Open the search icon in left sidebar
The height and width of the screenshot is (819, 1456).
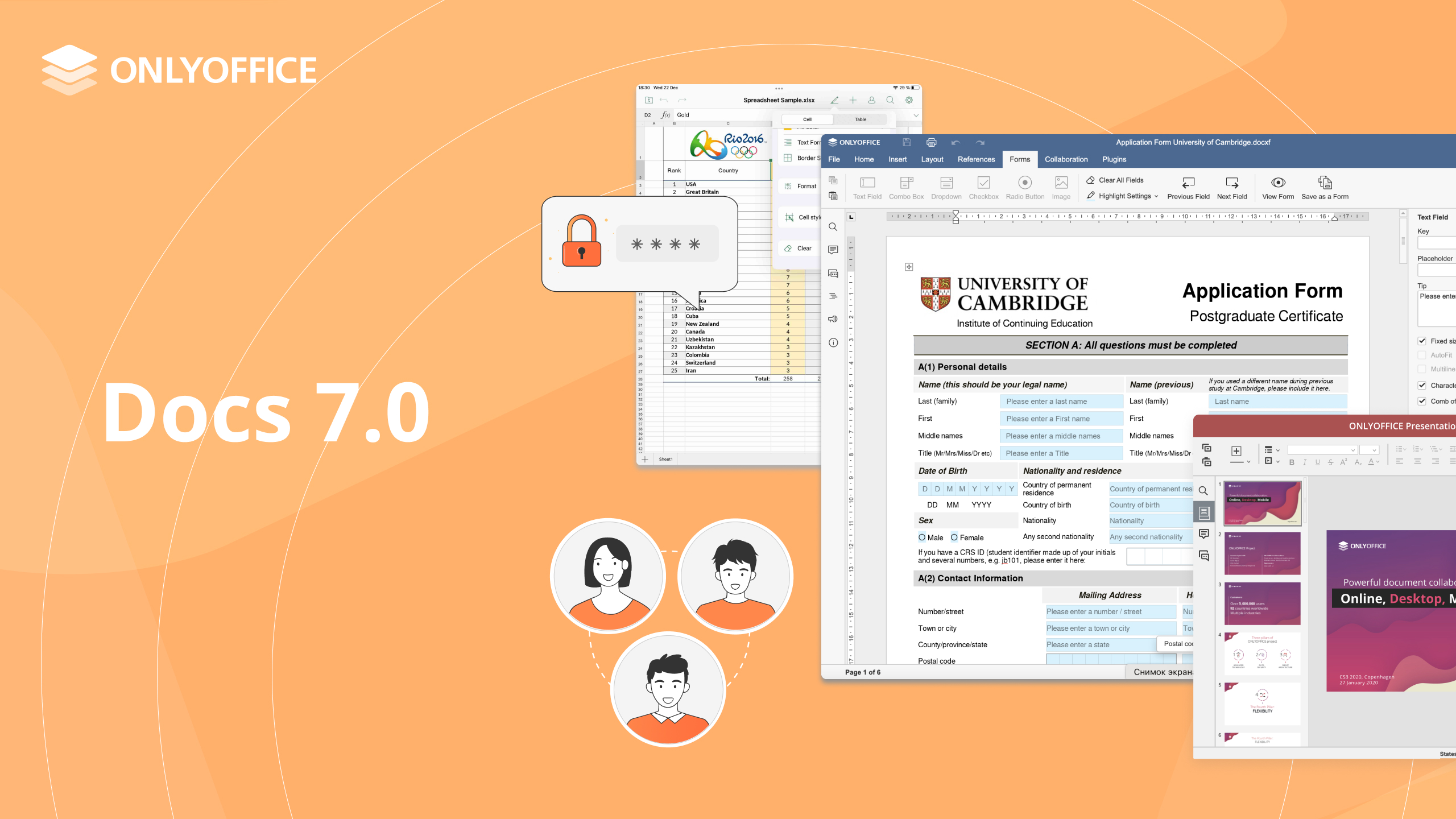tap(833, 227)
